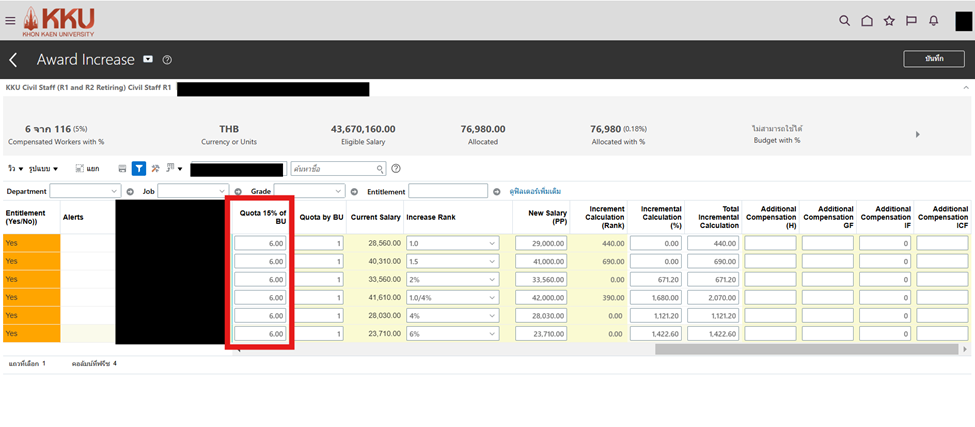Viewport: 975px width, 427px height.
Task: Go to the home page icon
Action: (x=867, y=20)
